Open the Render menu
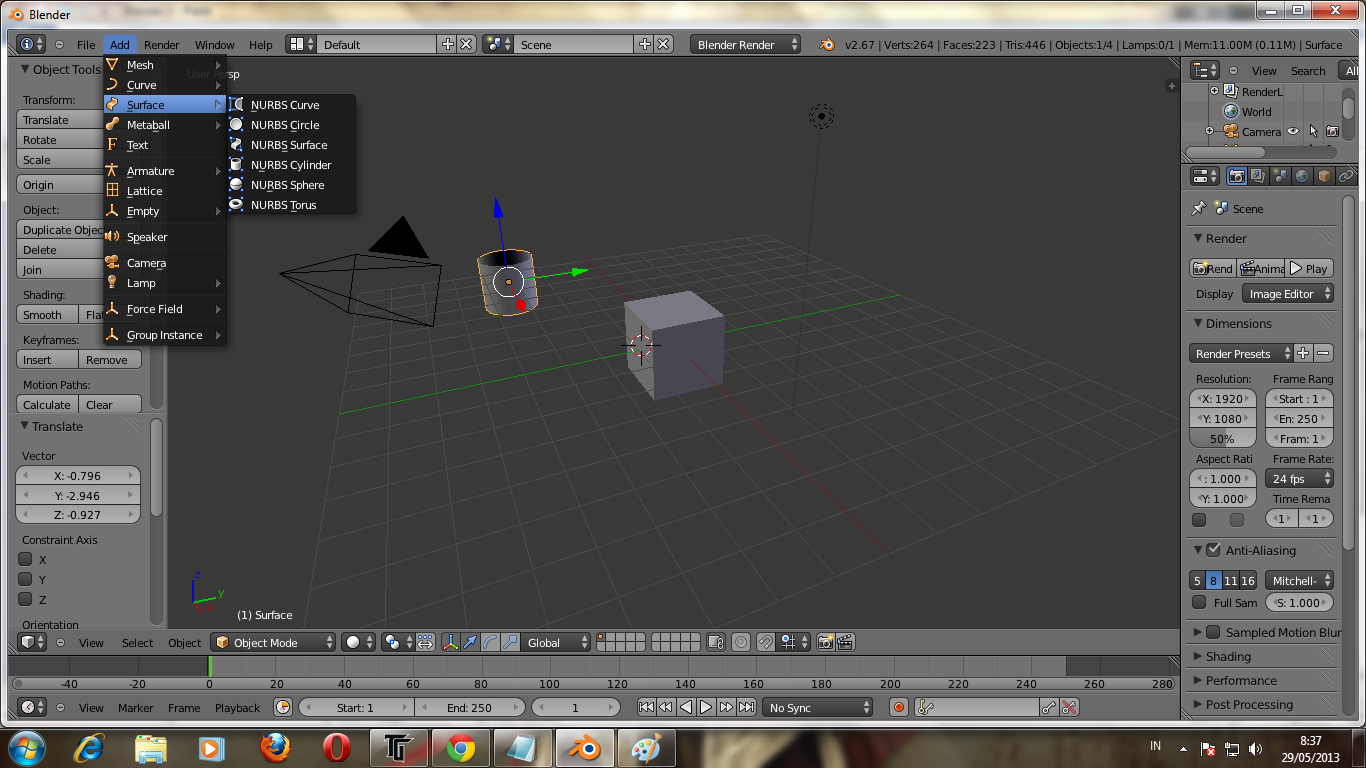The image size is (1366, 768). coord(161,44)
